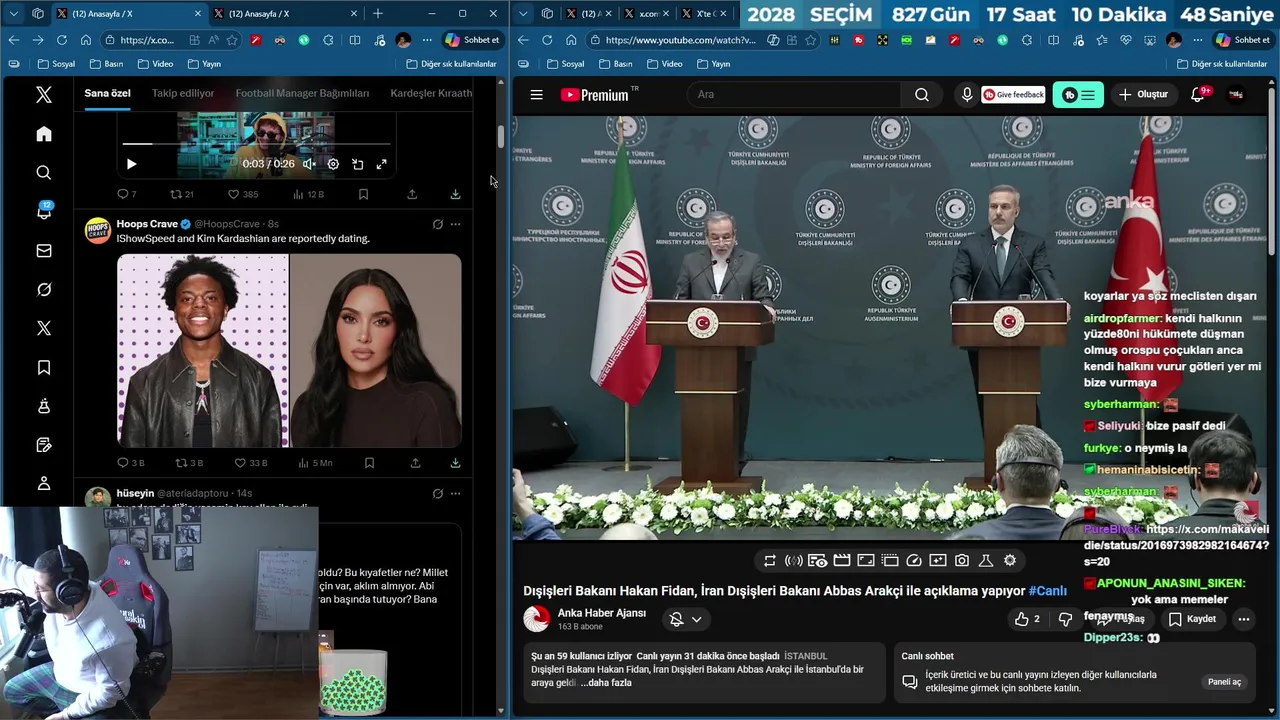Open Football Manager Bağımlıları tab

302,93
